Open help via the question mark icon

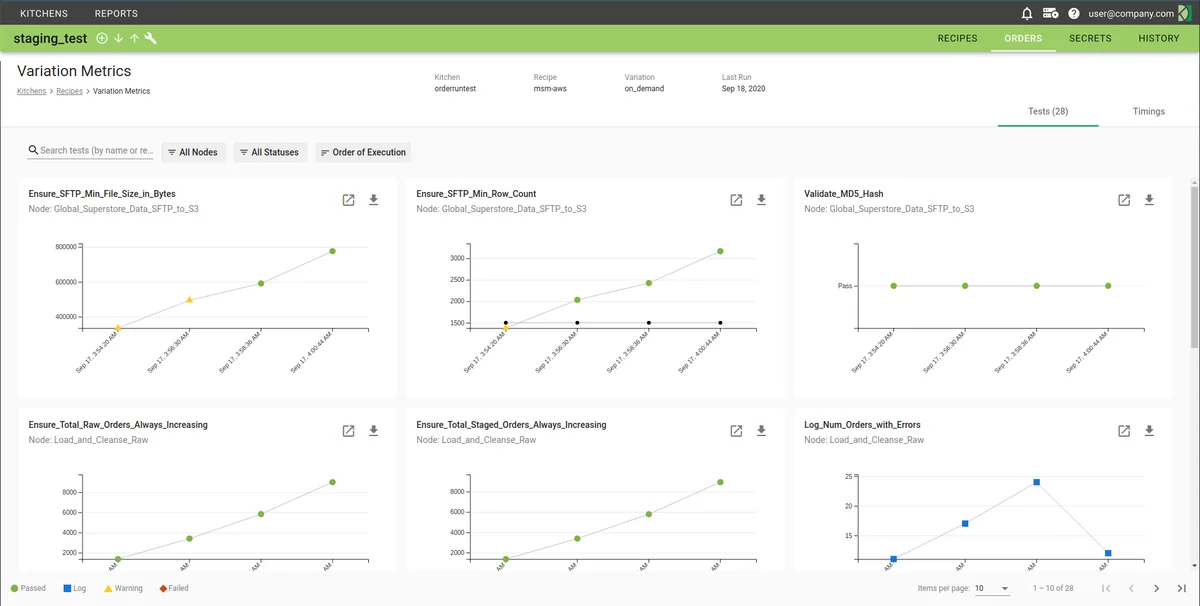tap(1074, 13)
